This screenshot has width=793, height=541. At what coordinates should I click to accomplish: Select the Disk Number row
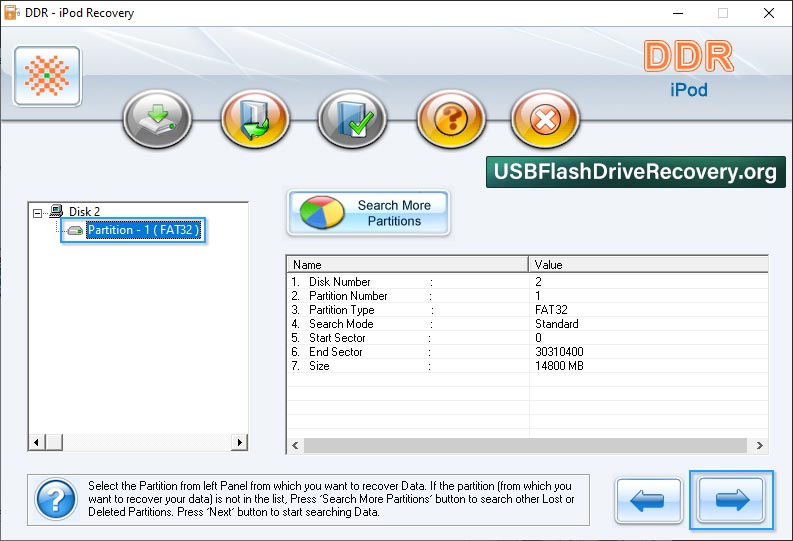tap(527, 282)
